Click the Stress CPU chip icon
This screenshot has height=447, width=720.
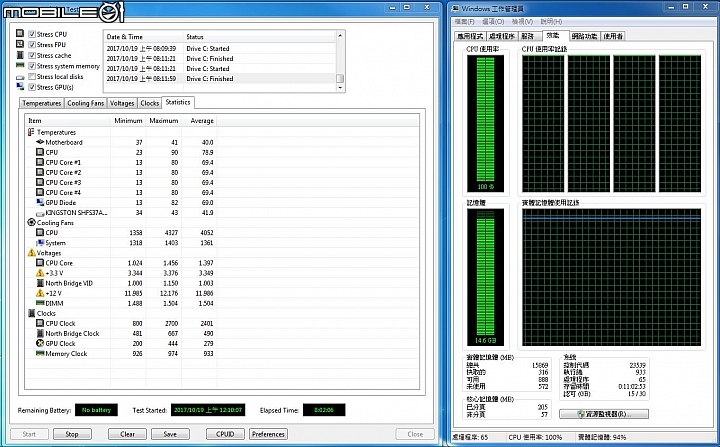click(x=20, y=34)
